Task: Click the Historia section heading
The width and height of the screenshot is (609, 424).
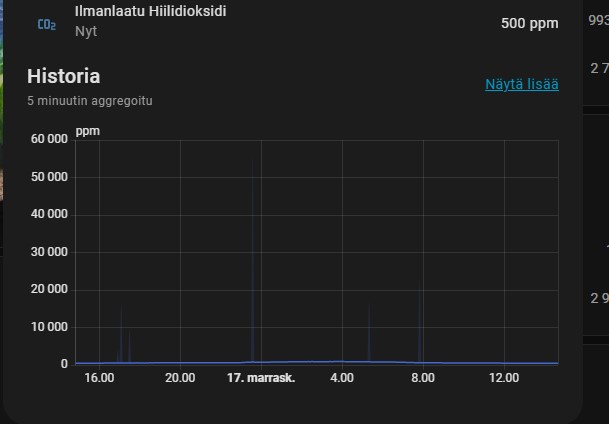Action: pyautogui.click(x=63, y=76)
